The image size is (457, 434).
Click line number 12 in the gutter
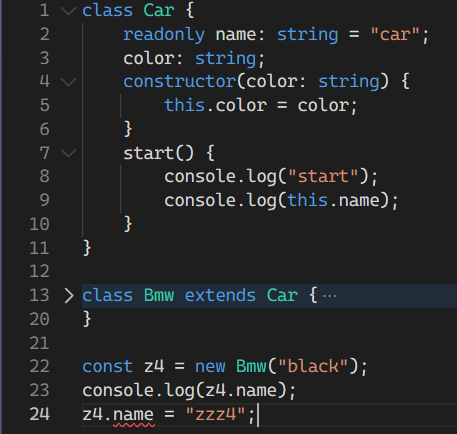39,271
